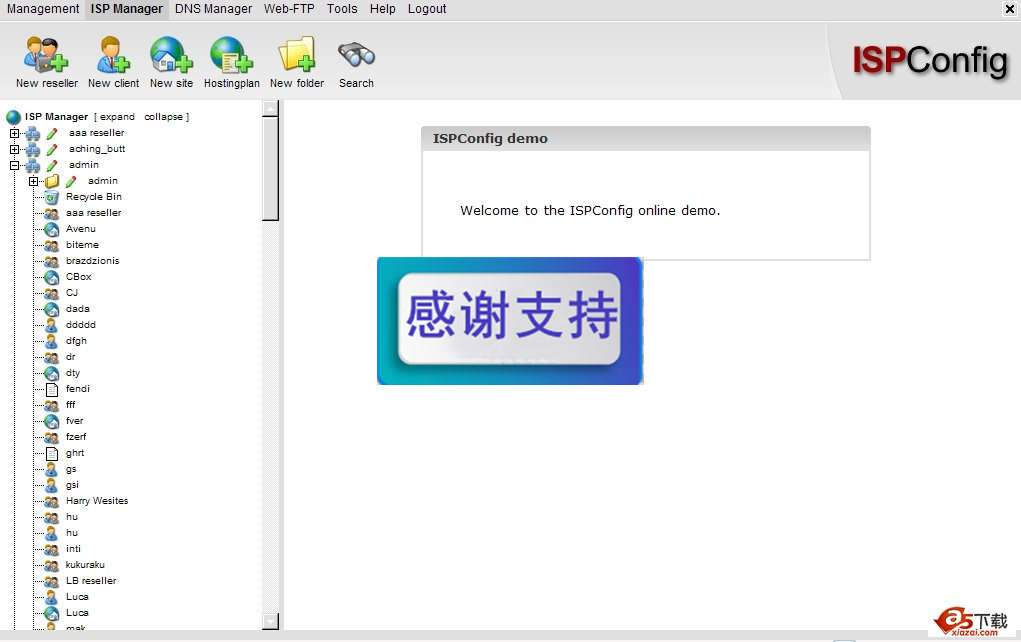Viewport: 1021px width, 642px height.
Task: Open the Help menu
Action: coord(383,9)
